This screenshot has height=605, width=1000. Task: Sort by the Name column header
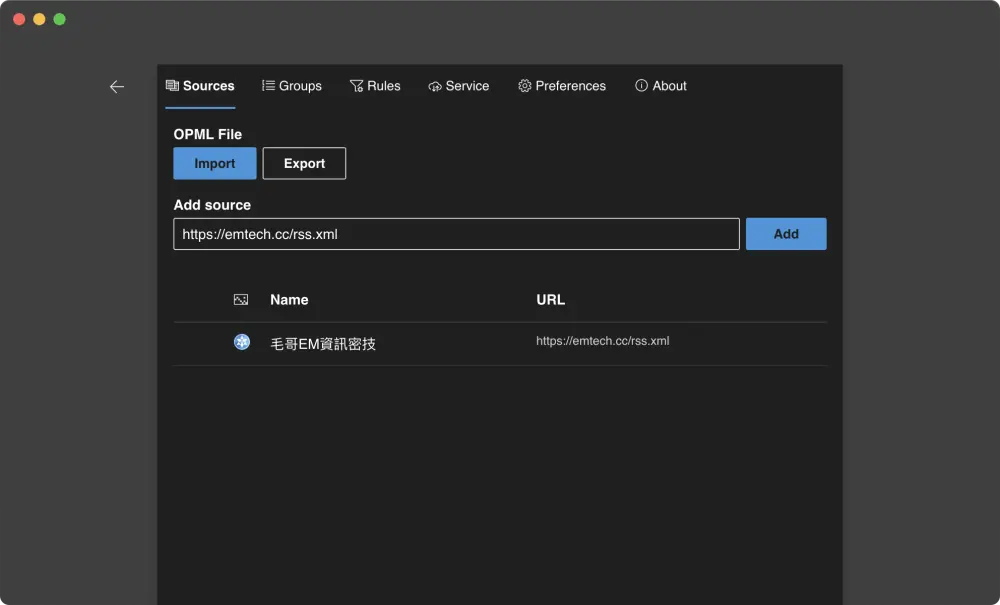coord(289,300)
